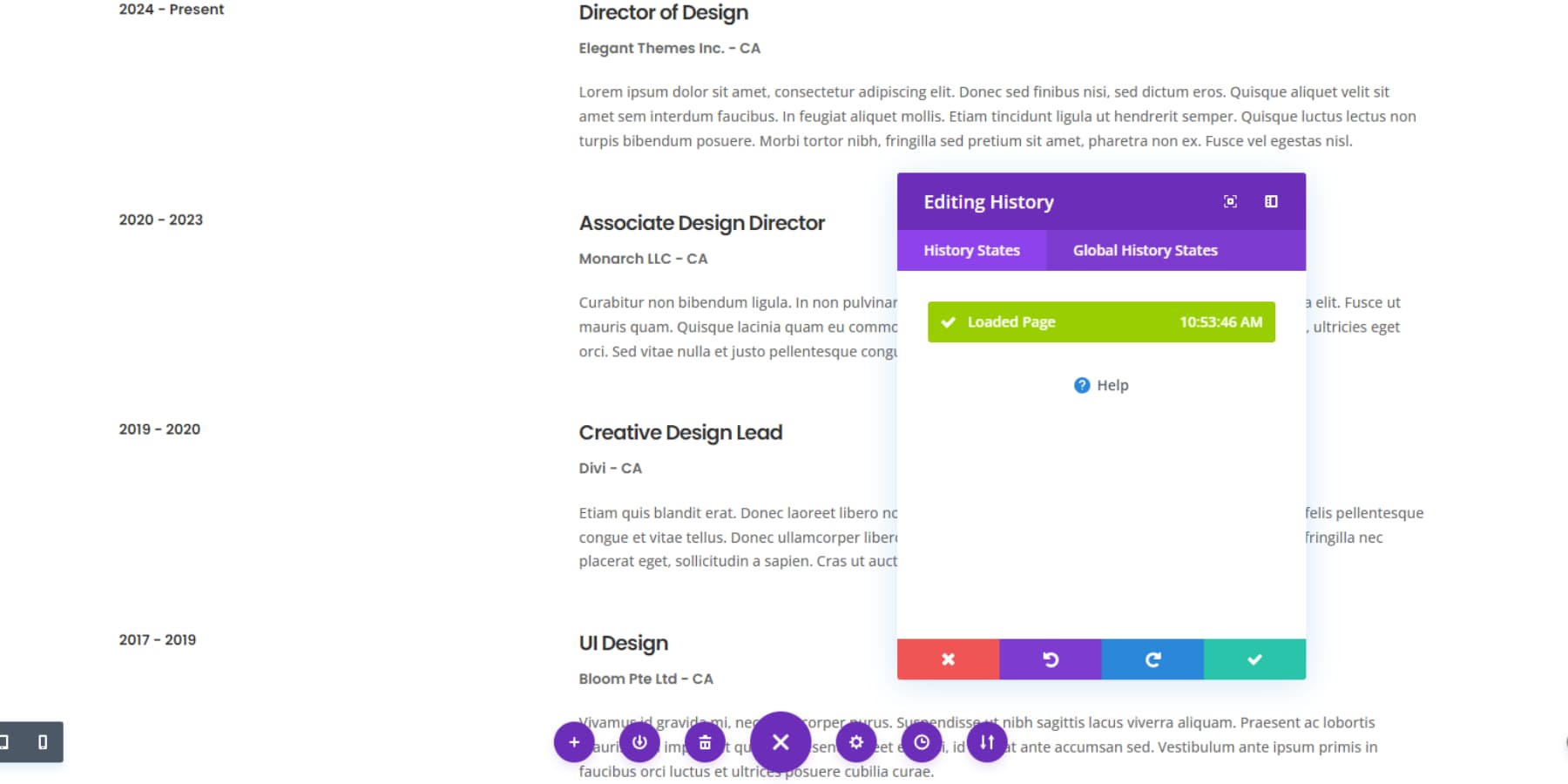1568x784 pixels.
Task: Undo the last change in Editing History
Action: (x=1050, y=659)
